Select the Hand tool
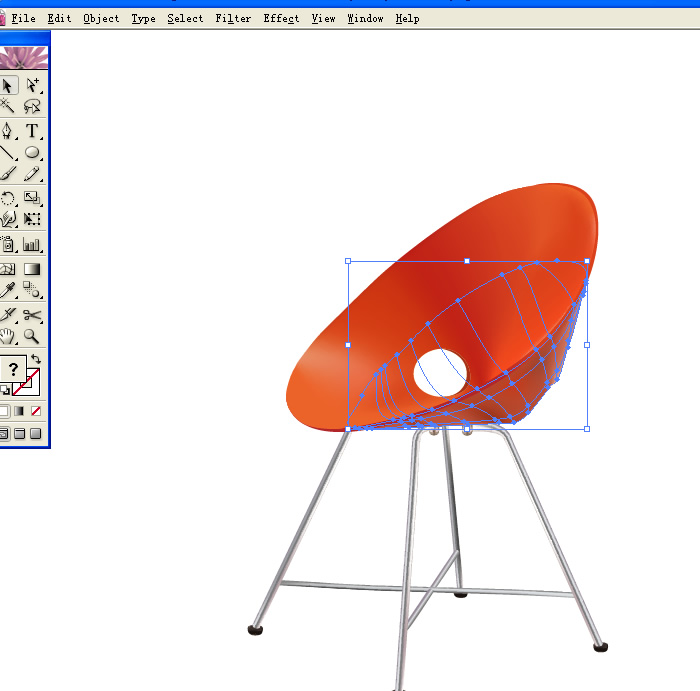 click(8, 336)
